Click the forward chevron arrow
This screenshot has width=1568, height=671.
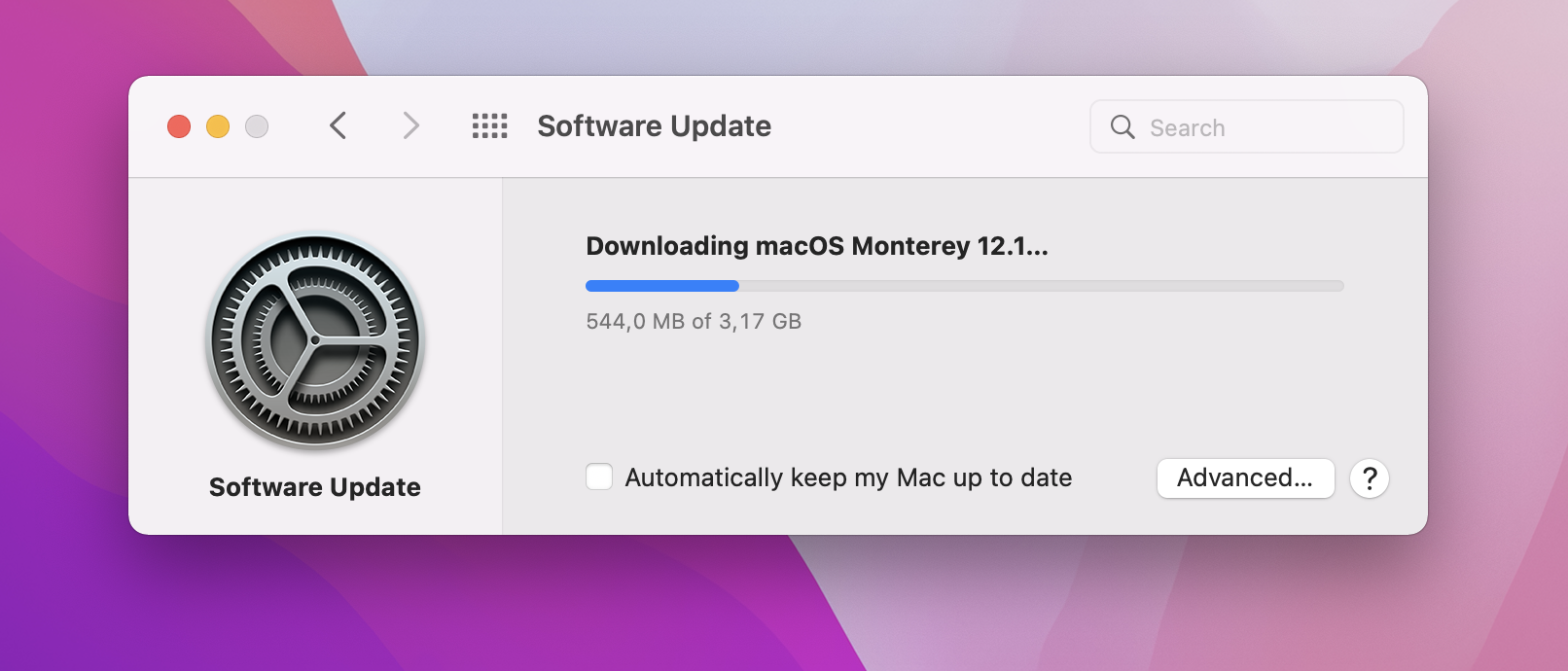click(411, 126)
